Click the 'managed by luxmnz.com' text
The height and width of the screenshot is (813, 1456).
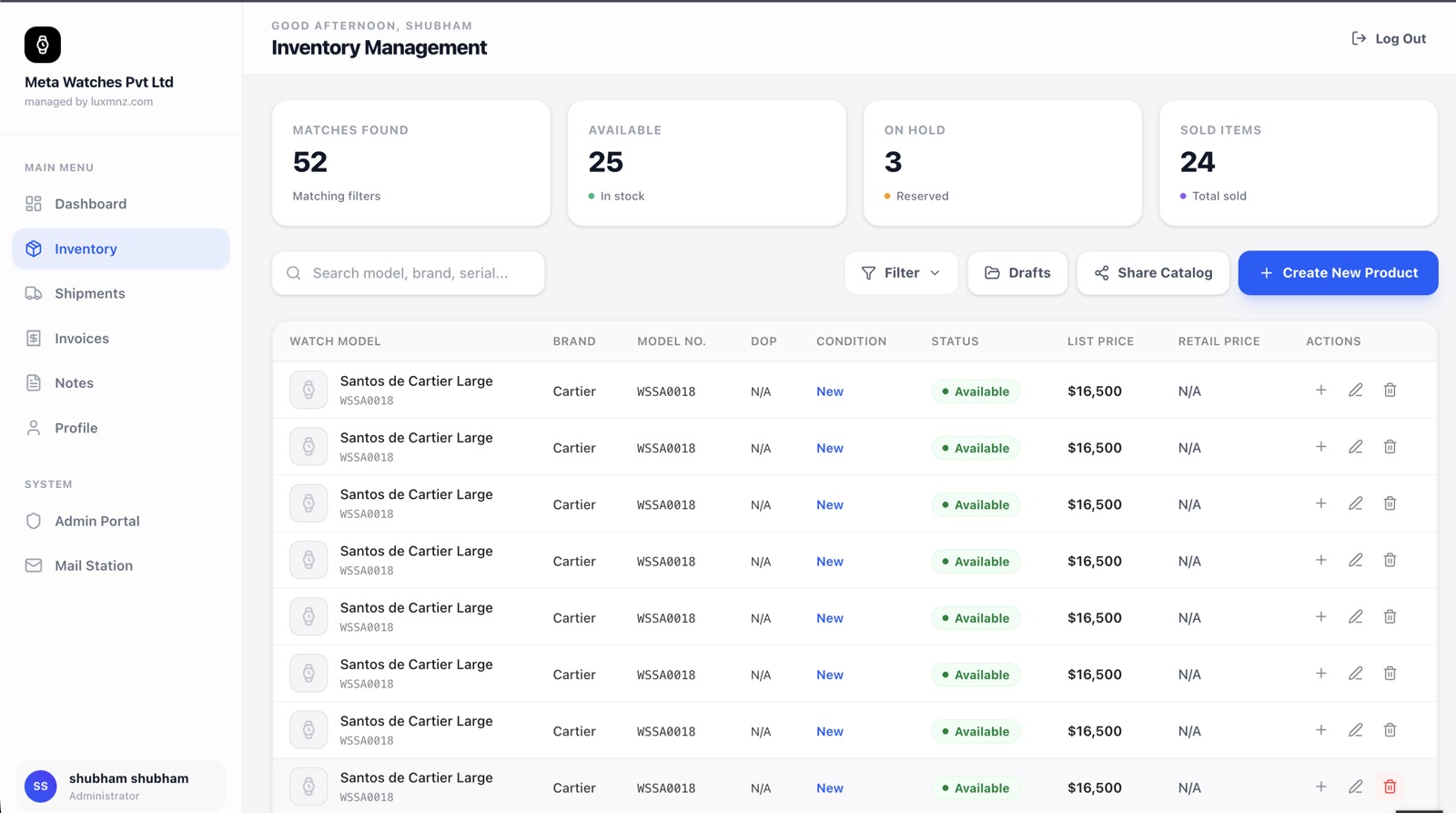pos(88,102)
